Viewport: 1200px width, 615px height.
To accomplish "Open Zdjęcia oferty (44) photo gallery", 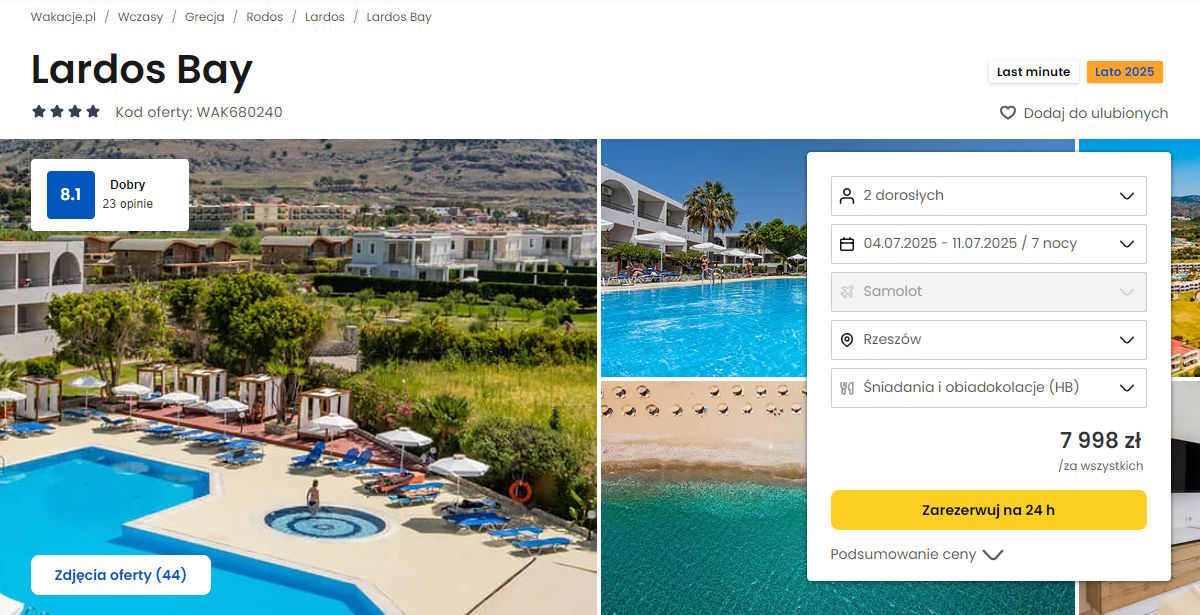I will (121, 575).
